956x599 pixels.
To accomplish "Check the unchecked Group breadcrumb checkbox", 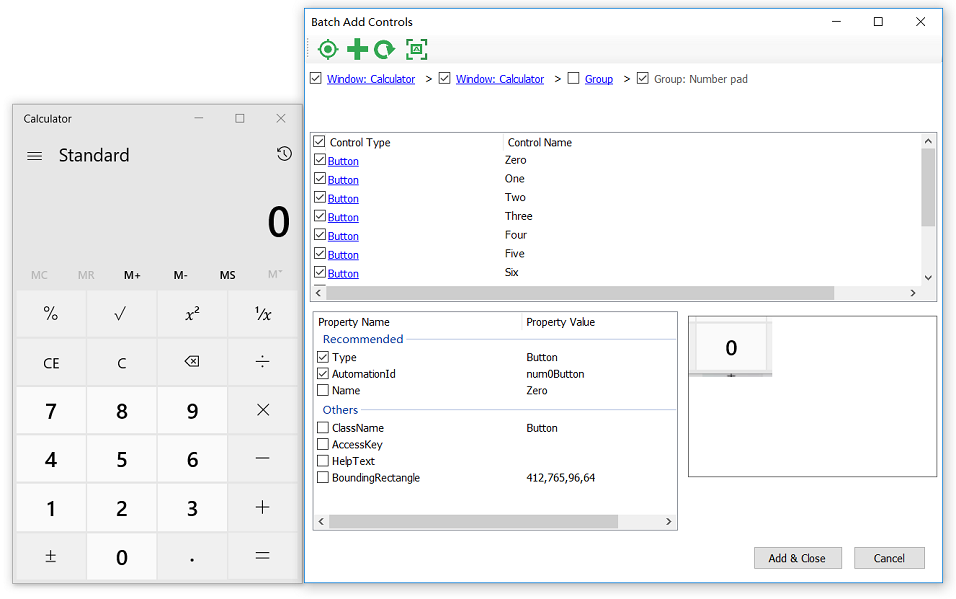I will point(573,79).
